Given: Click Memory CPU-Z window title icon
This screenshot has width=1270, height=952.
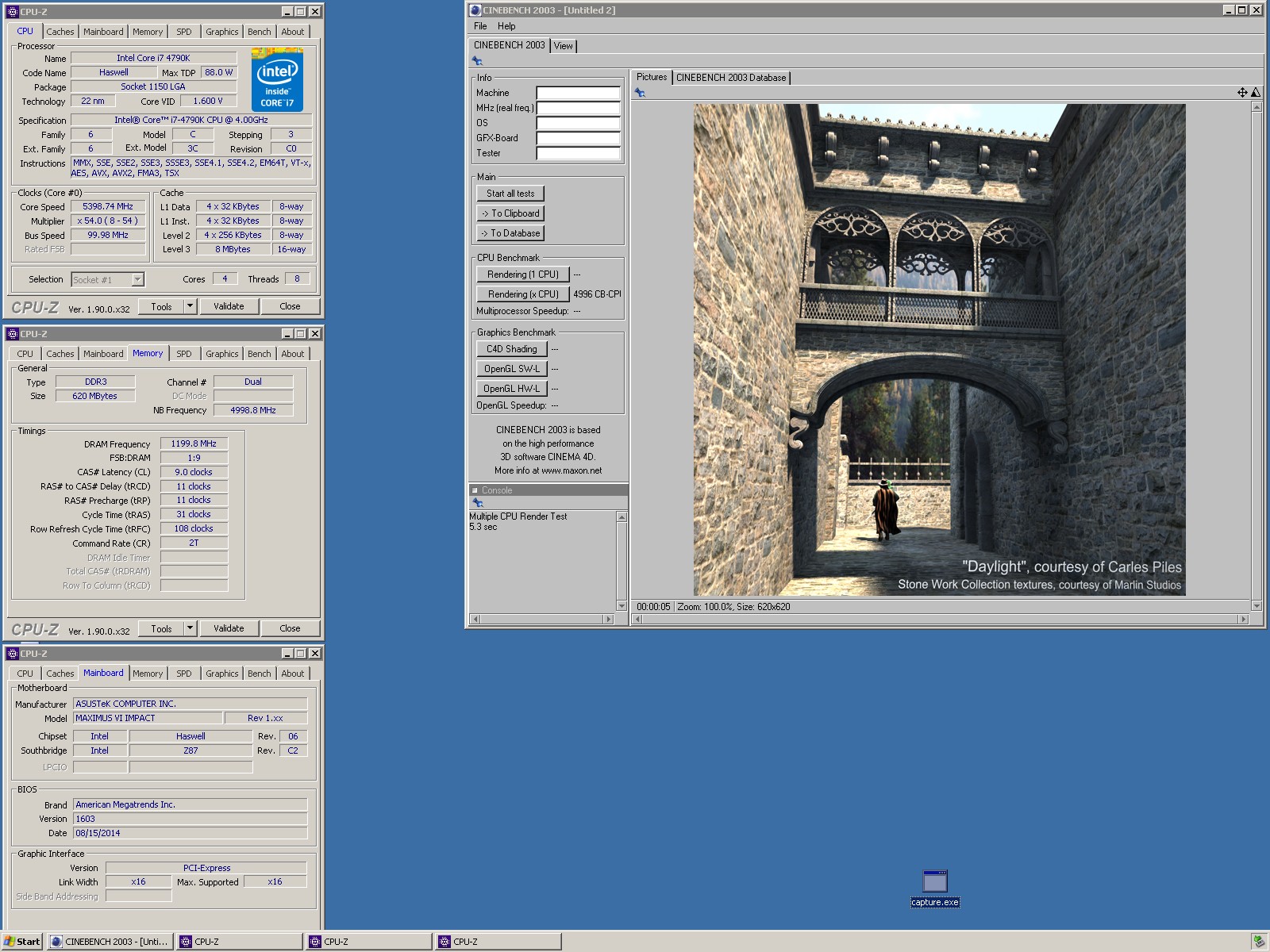Looking at the screenshot, I should pyautogui.click(x=13, y=334).
